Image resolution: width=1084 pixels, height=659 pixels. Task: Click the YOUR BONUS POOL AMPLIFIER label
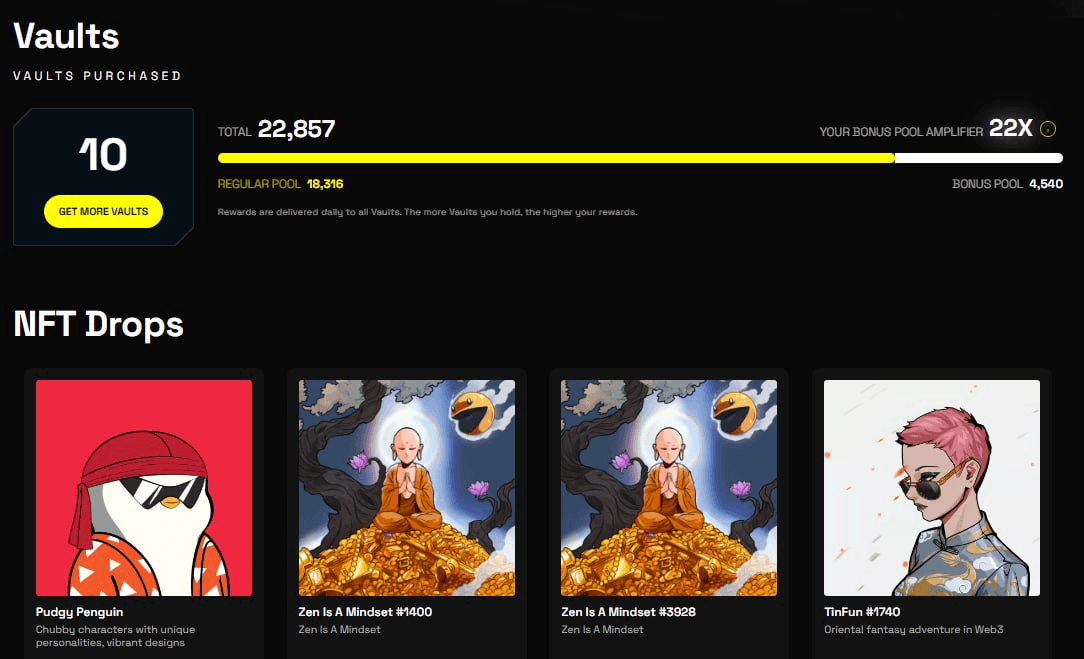pyautogui.click(x=901, y=131)
